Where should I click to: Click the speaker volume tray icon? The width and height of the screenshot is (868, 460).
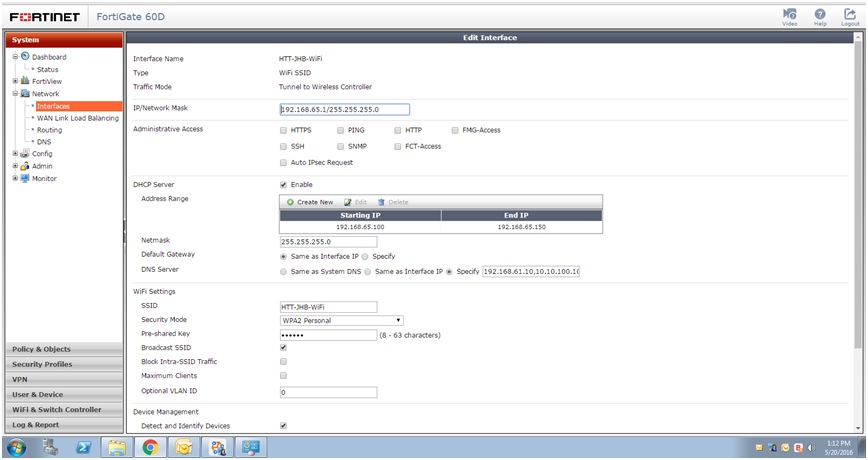coord(812,448)
